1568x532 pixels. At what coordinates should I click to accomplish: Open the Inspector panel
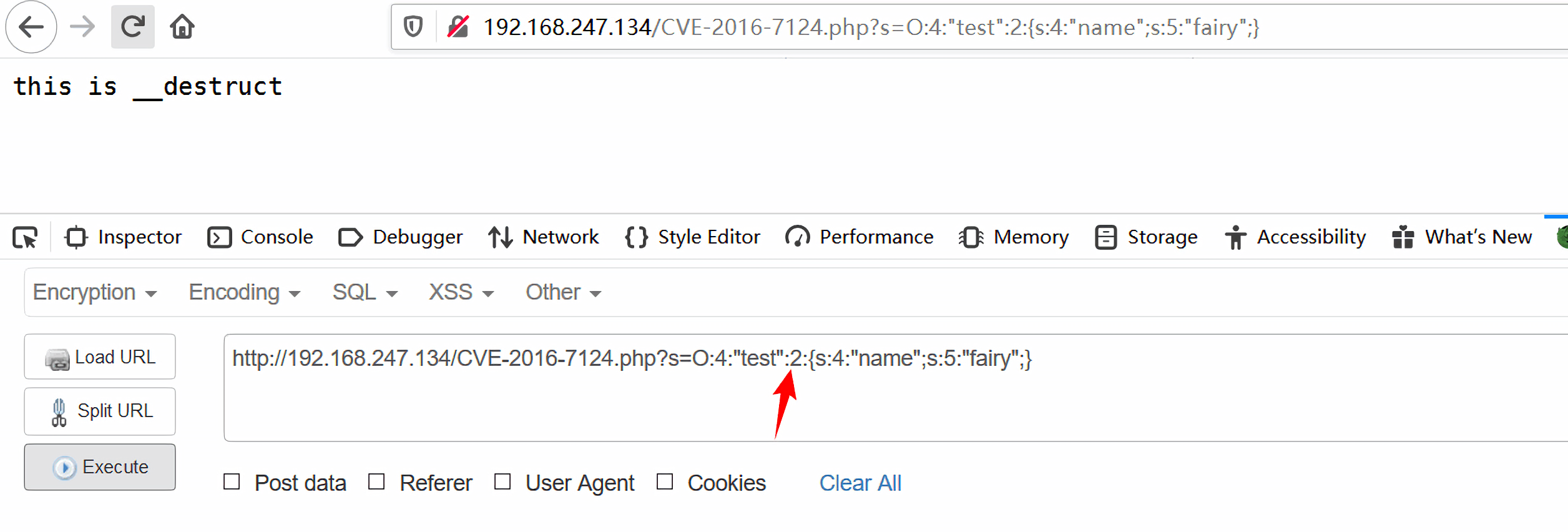pyautogui.click(x=124, y=237)
